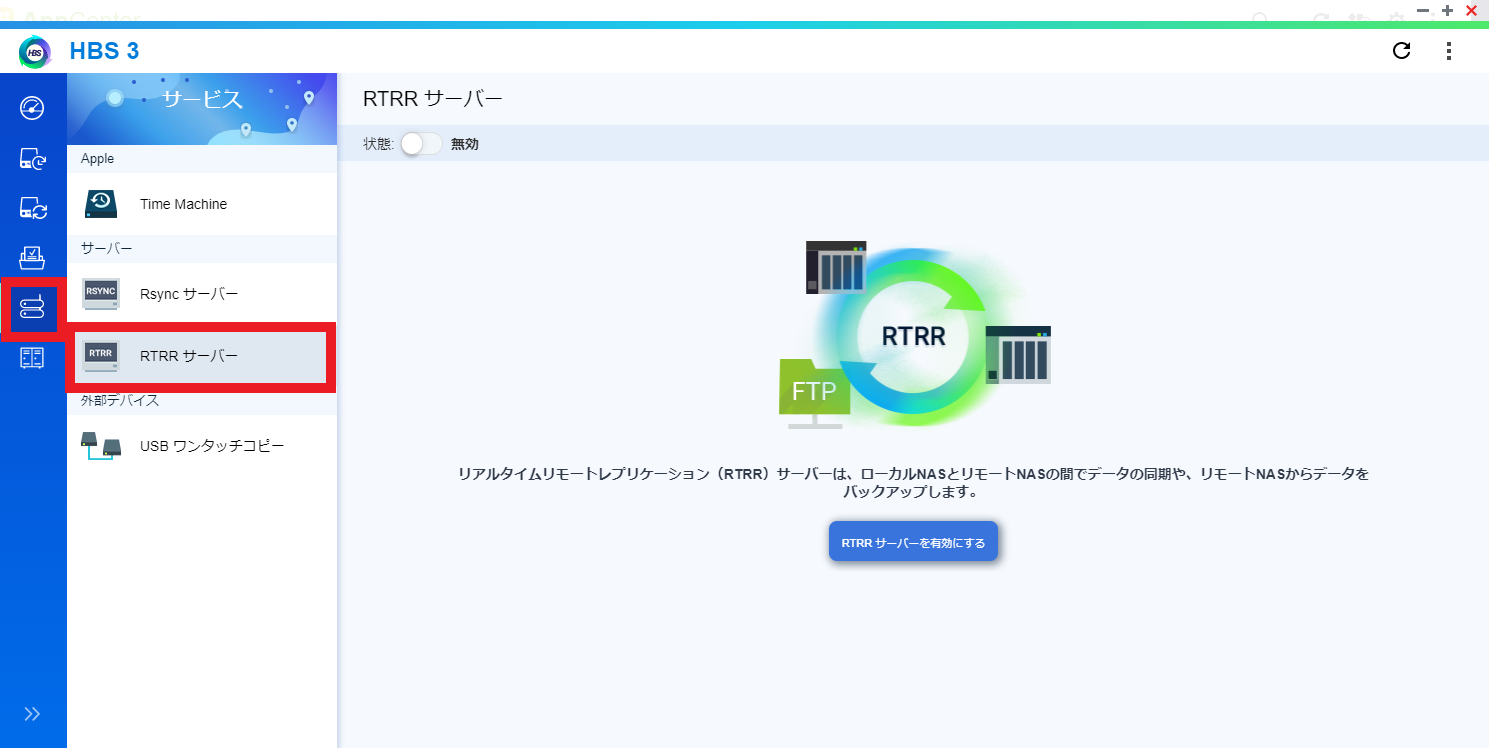Select USB ワンタッチコピー entry
This screenshot has height=748, width=1489.
coord(202,446)
